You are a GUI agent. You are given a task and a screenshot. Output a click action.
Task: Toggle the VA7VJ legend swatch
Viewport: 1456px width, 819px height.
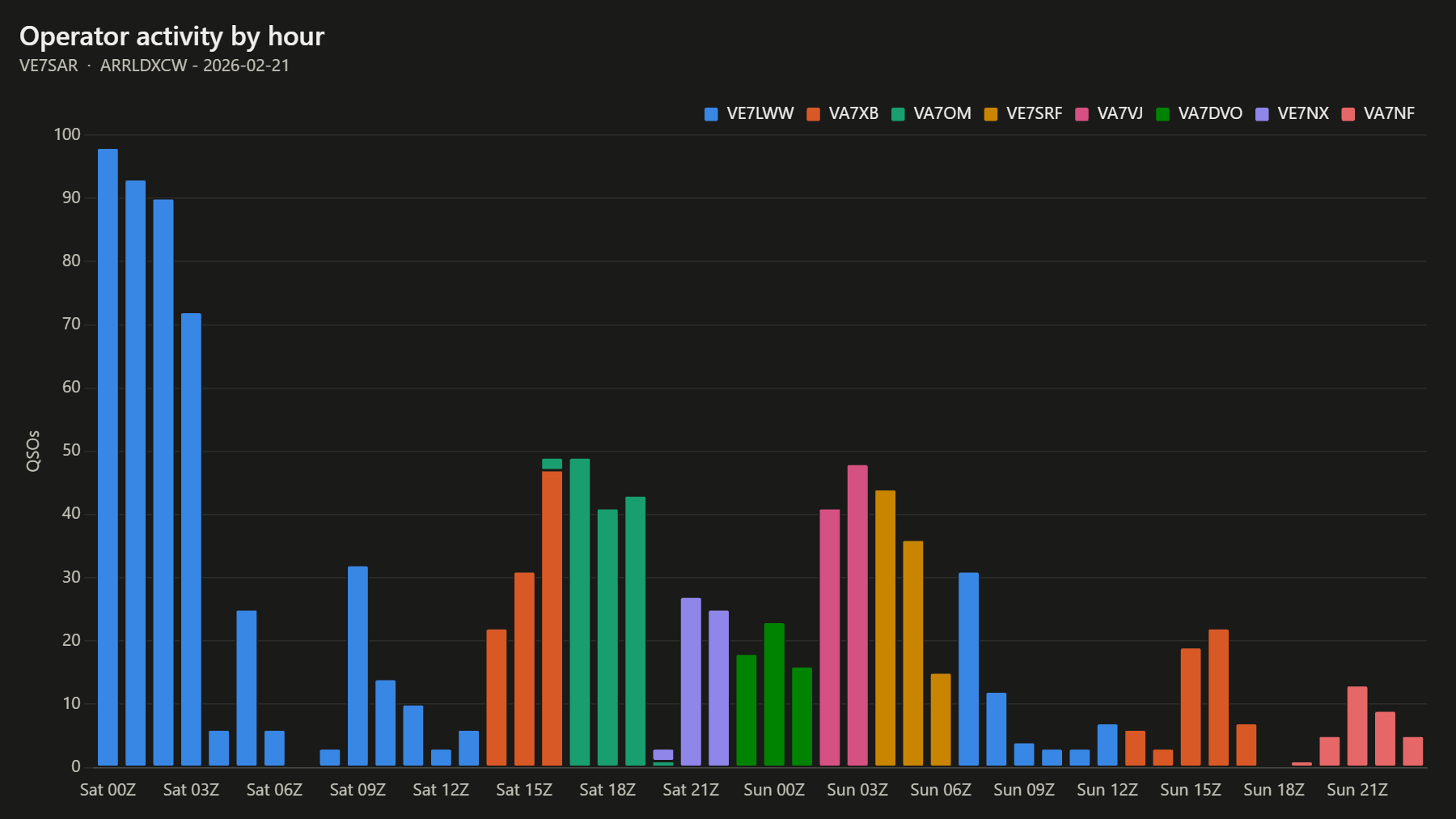coord(1081,114)
